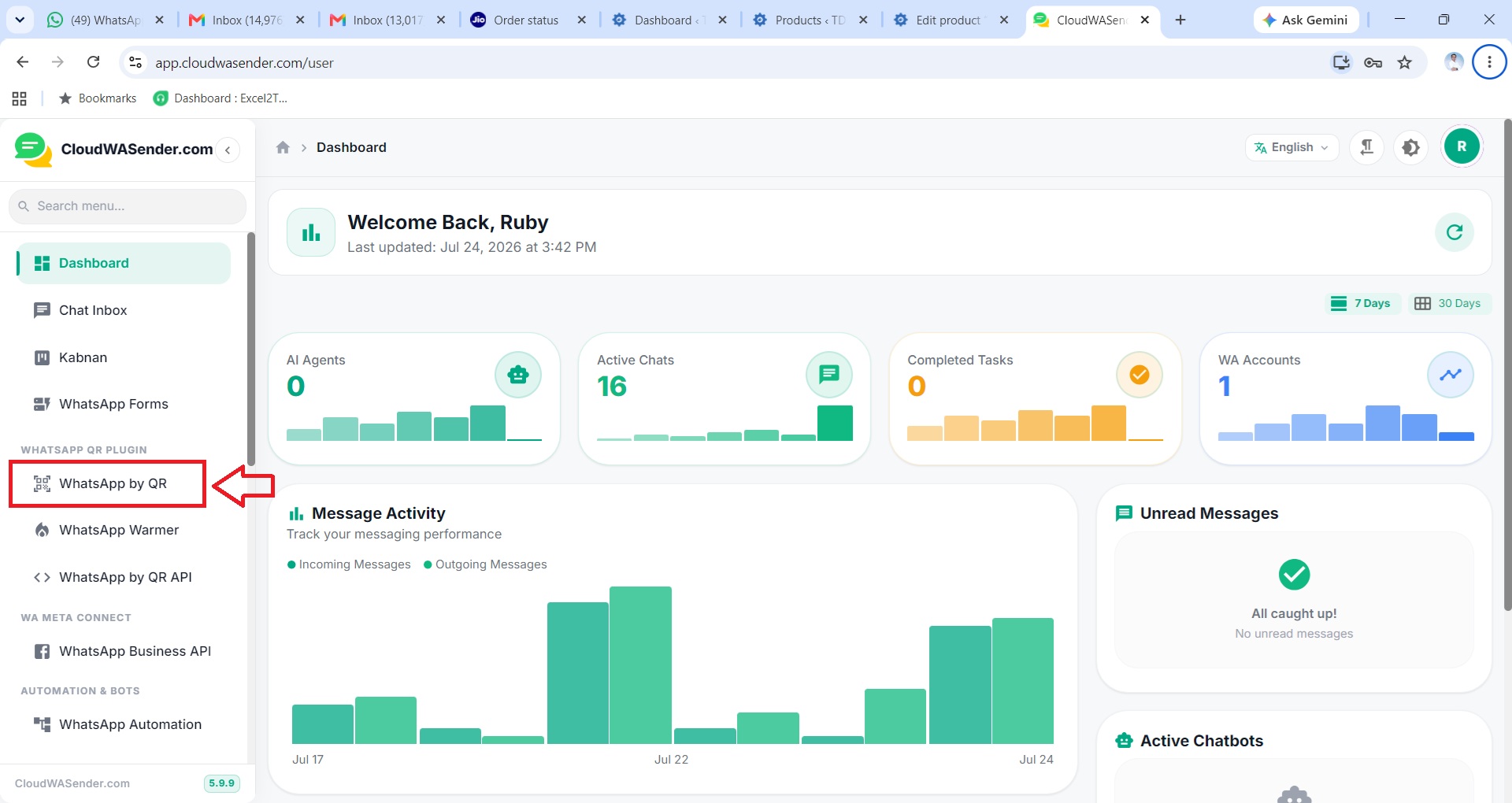Click the Message Activity chart icon
The width and height of the screenshot is (1512, 803).
tap(296, 514)
